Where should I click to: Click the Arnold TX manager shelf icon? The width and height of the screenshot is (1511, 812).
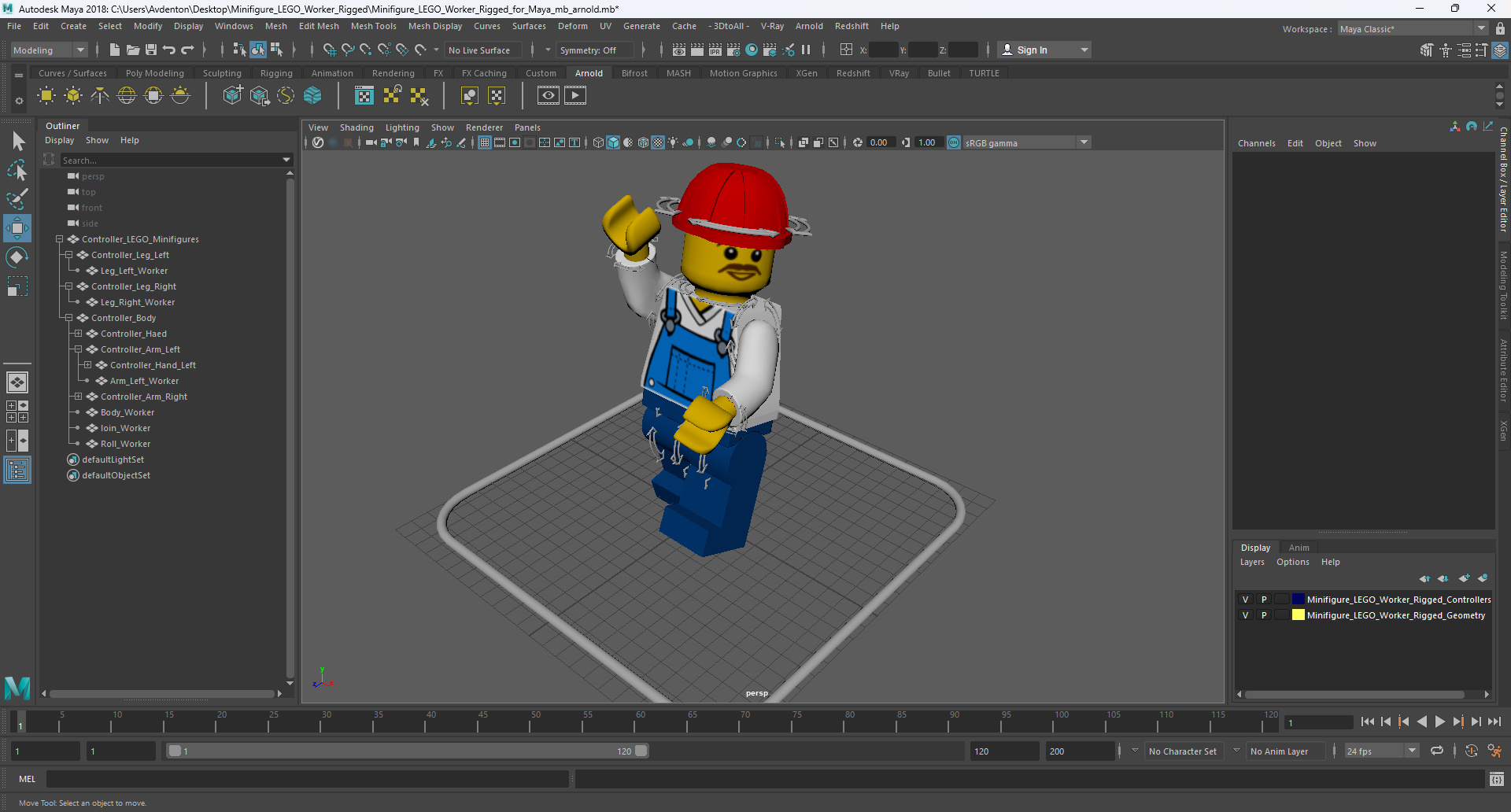click(x=364, y=96)
